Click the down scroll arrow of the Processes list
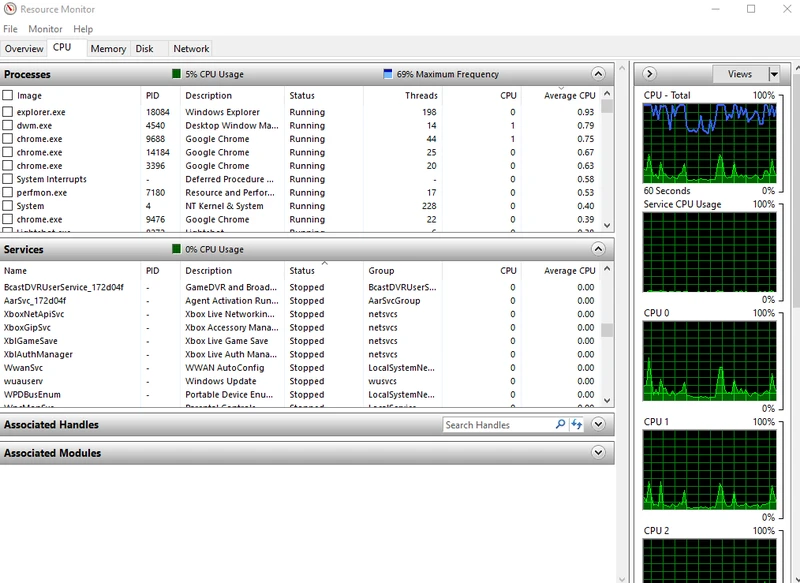 [607, 225]
